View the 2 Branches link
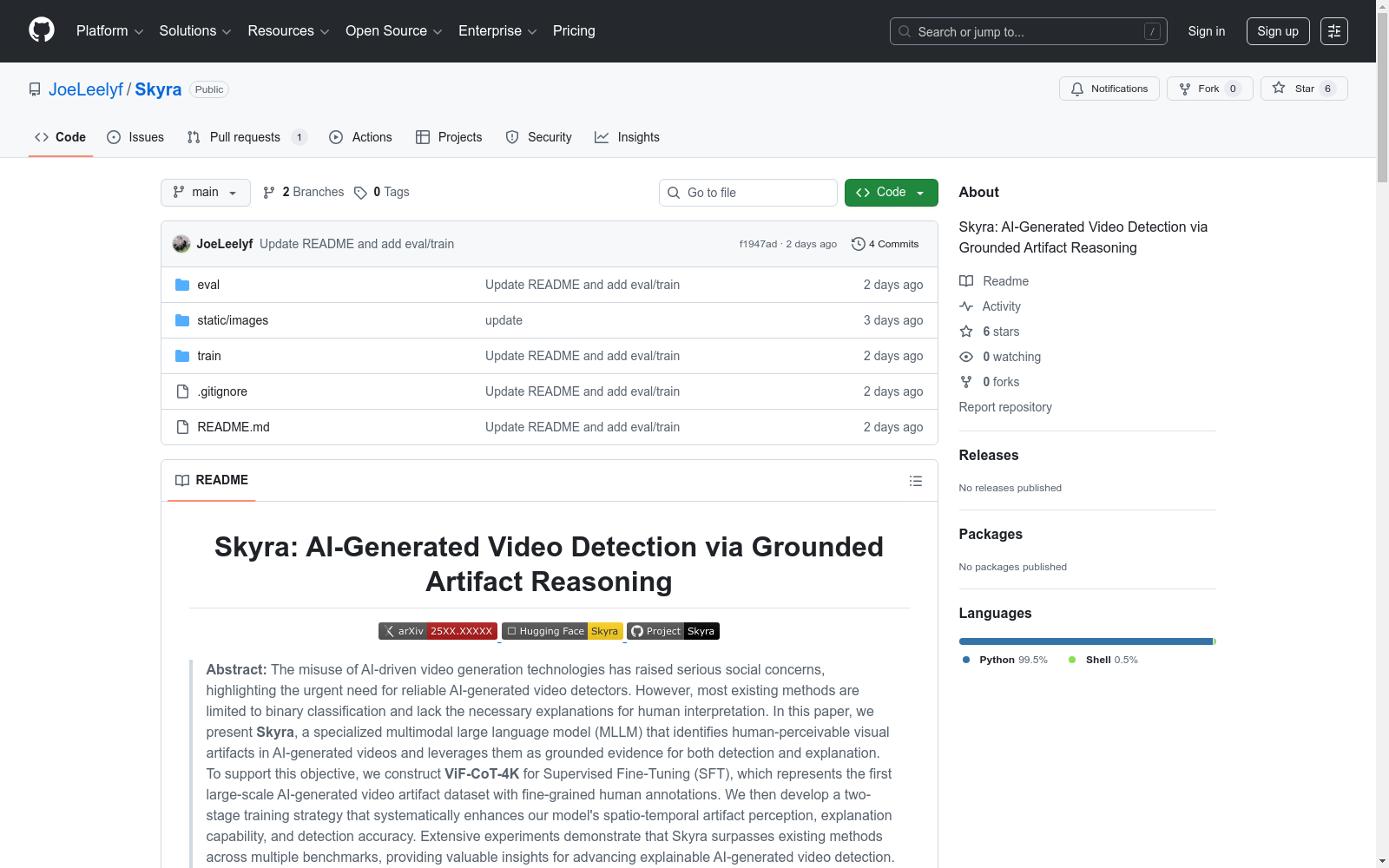This screenshot has height=868, width=1389. pyautogui.click(x=304, y=193)
